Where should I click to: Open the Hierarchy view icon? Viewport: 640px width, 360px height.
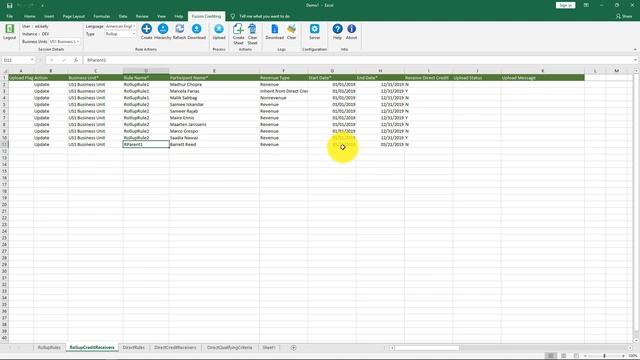click(x=163, y=29)
